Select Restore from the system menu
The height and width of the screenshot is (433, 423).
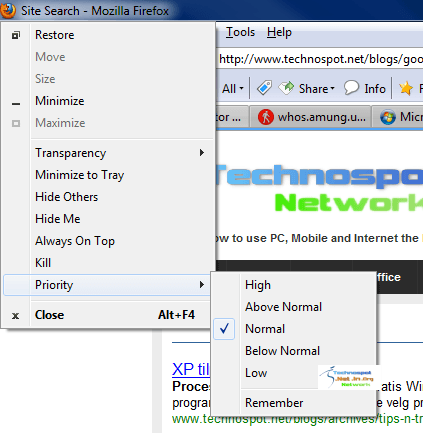pyautogui.click(x=108, y=35)
